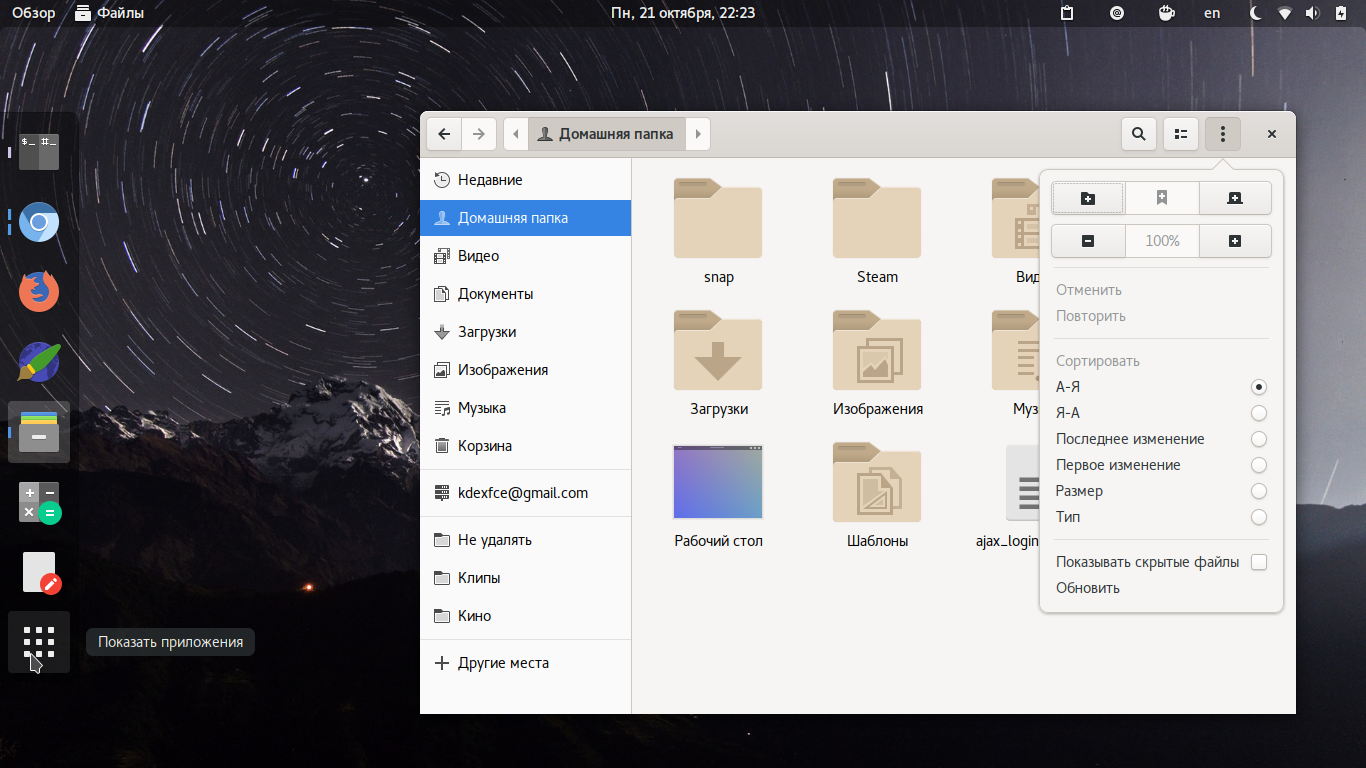Open the Файлы application menu
Viewport: 1366px width, 768px height.
(x=109, y=13)
